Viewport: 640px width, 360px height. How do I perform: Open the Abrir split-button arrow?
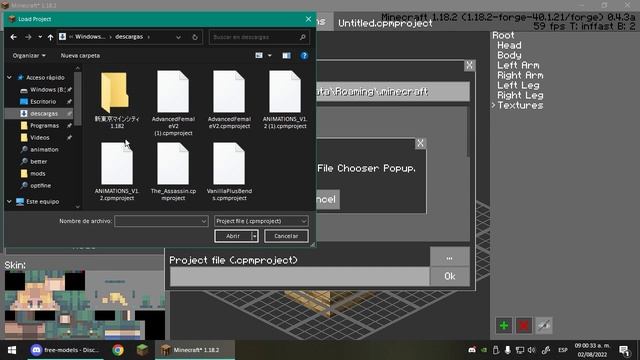pyautogui.click(x=254, y=236)
